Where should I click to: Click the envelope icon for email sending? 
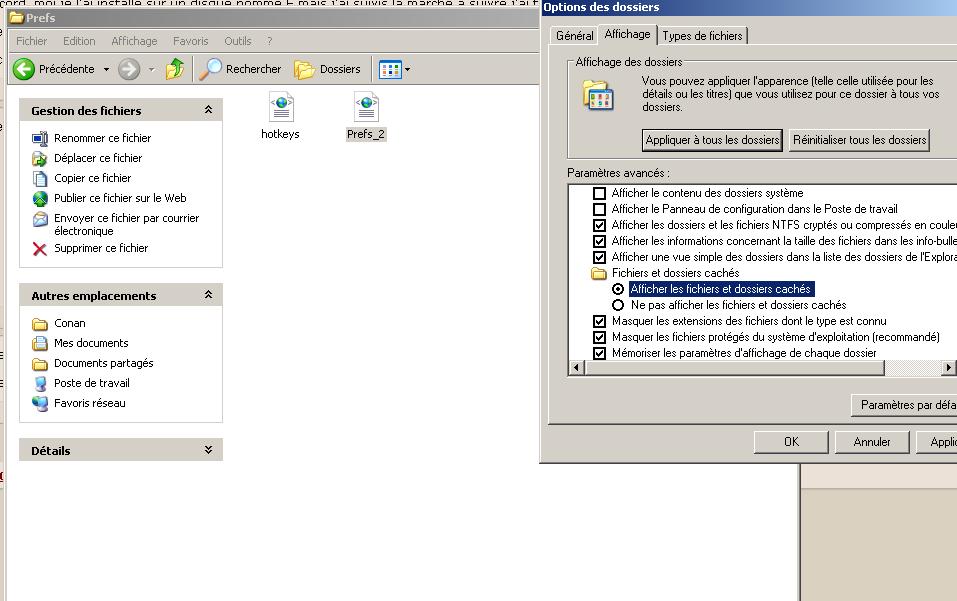click(x=40, y=219)
